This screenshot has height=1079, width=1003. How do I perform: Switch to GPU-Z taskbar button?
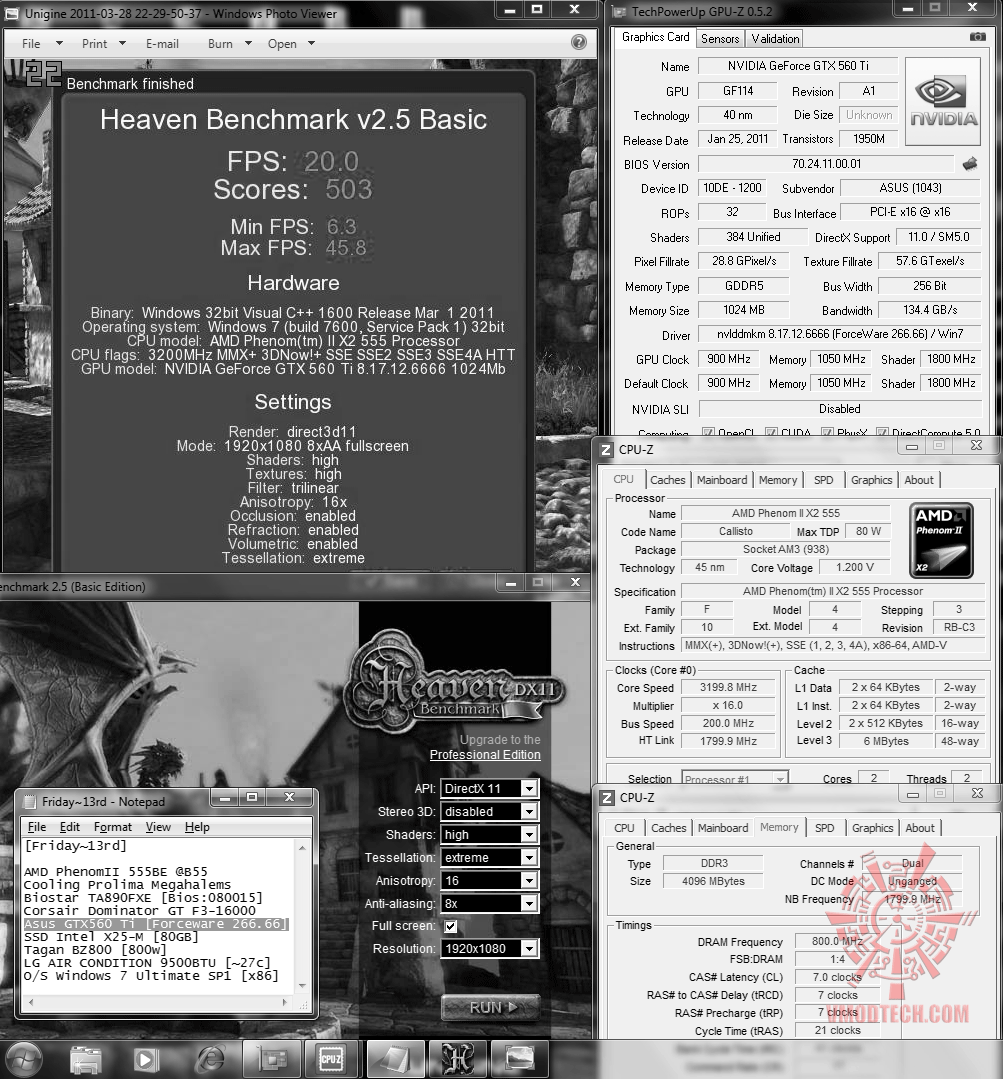click(272, 1058)
